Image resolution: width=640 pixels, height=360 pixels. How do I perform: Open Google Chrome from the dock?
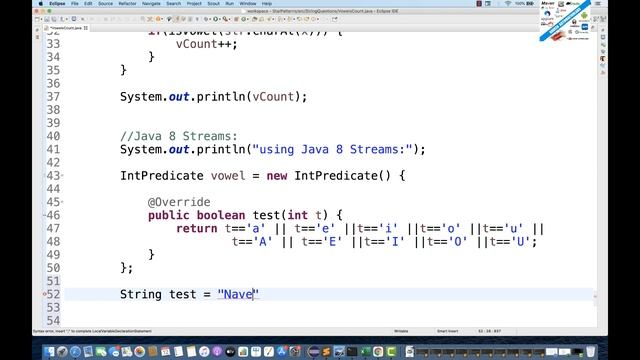pos(378,351)
